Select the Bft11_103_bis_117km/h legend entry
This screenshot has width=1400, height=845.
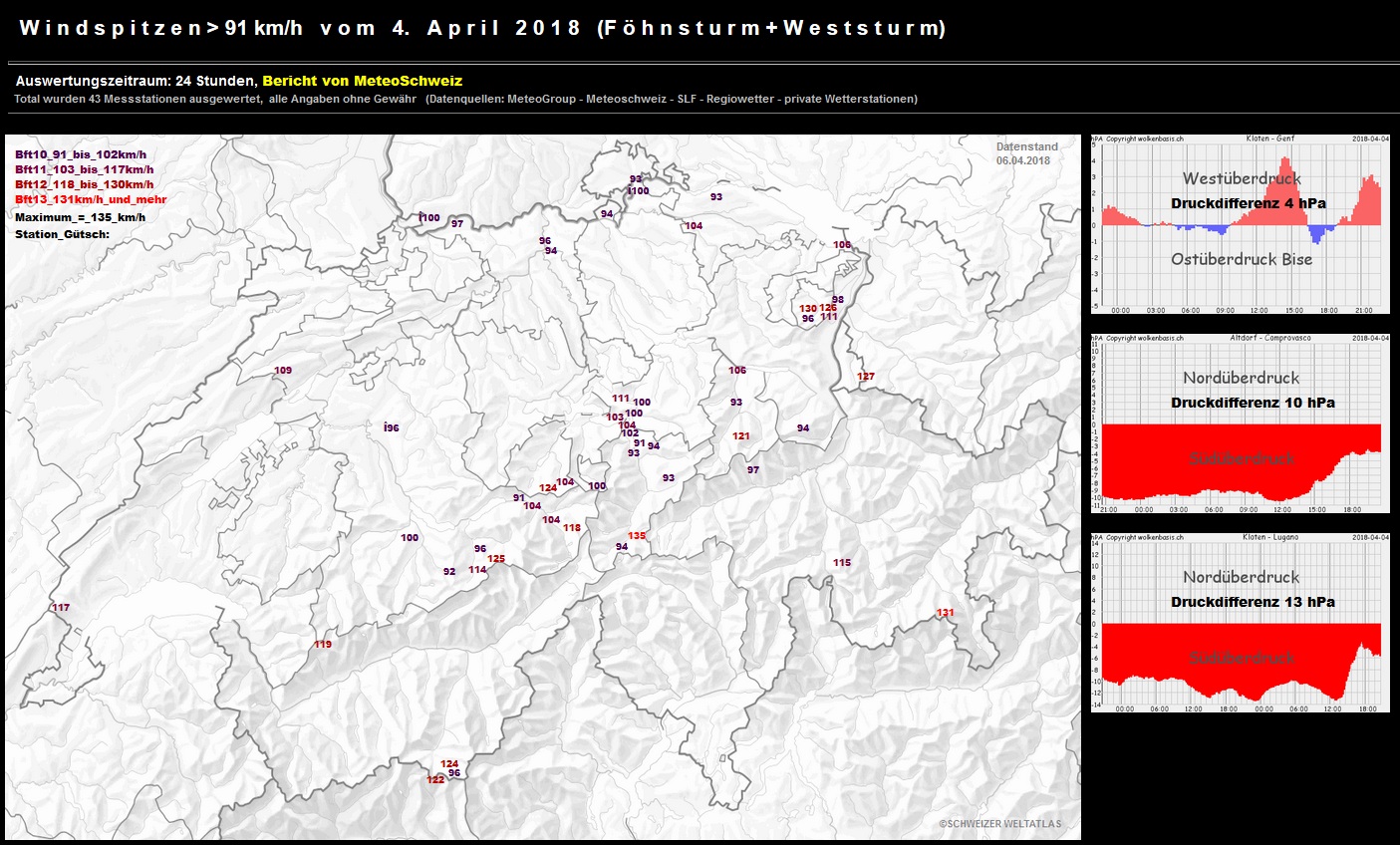pyautogui.click(x=84, y=169)
